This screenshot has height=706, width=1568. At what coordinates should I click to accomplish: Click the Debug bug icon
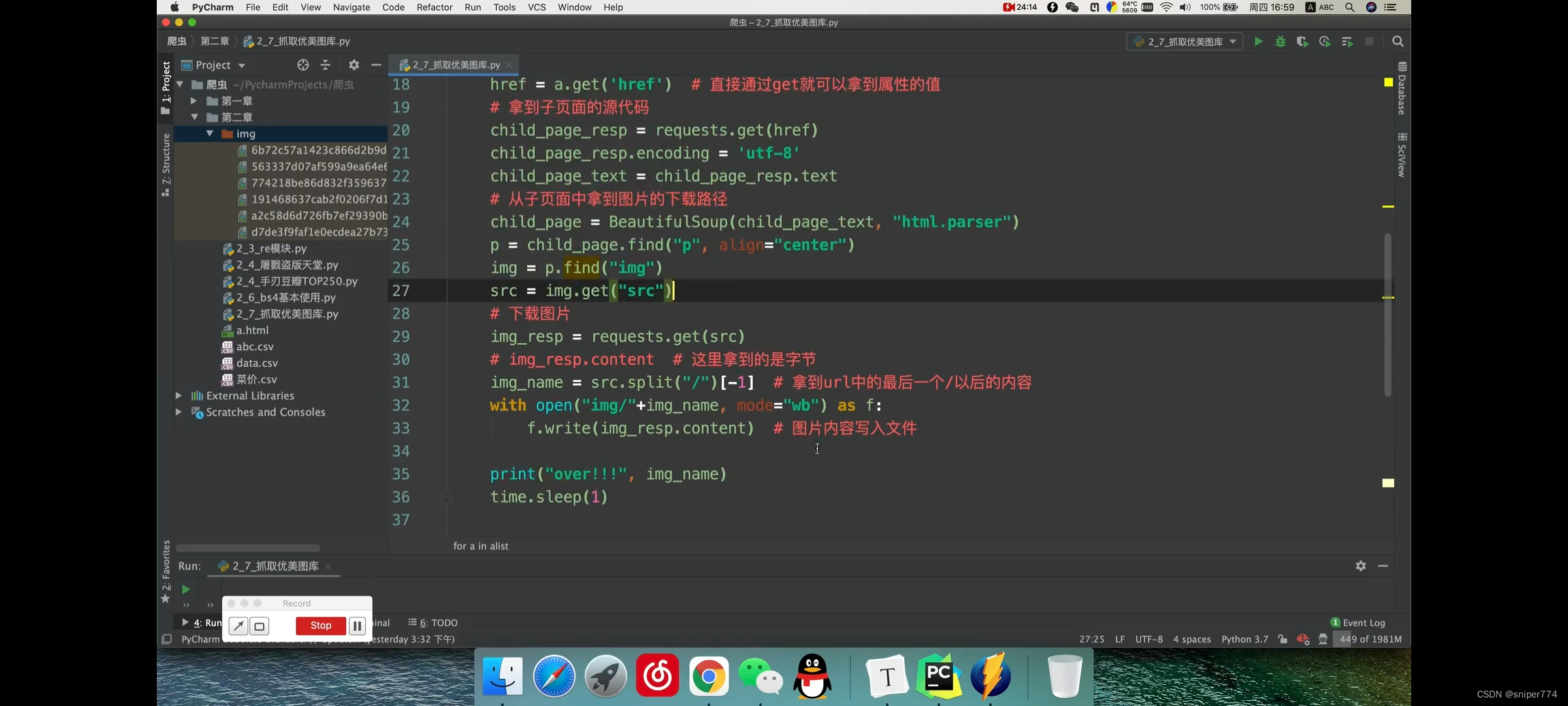[1281, 42]
